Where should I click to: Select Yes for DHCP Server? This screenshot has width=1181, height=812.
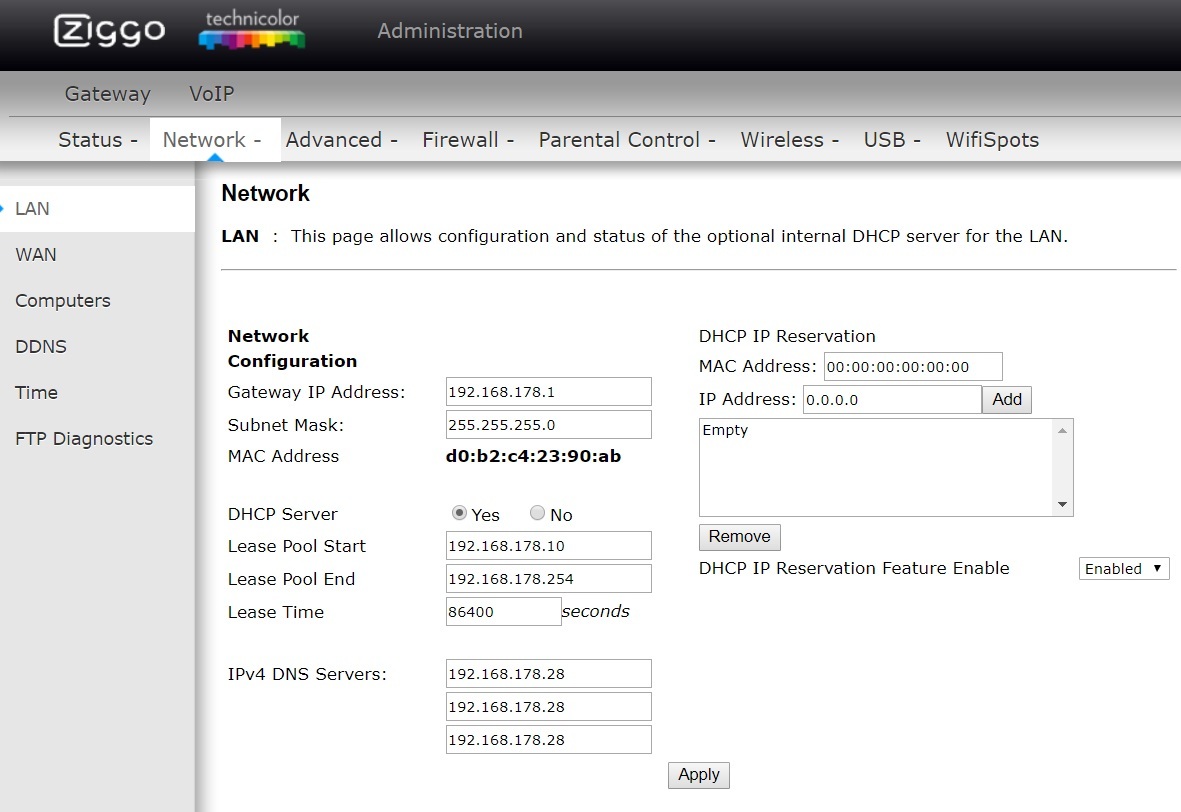point(460,513)
